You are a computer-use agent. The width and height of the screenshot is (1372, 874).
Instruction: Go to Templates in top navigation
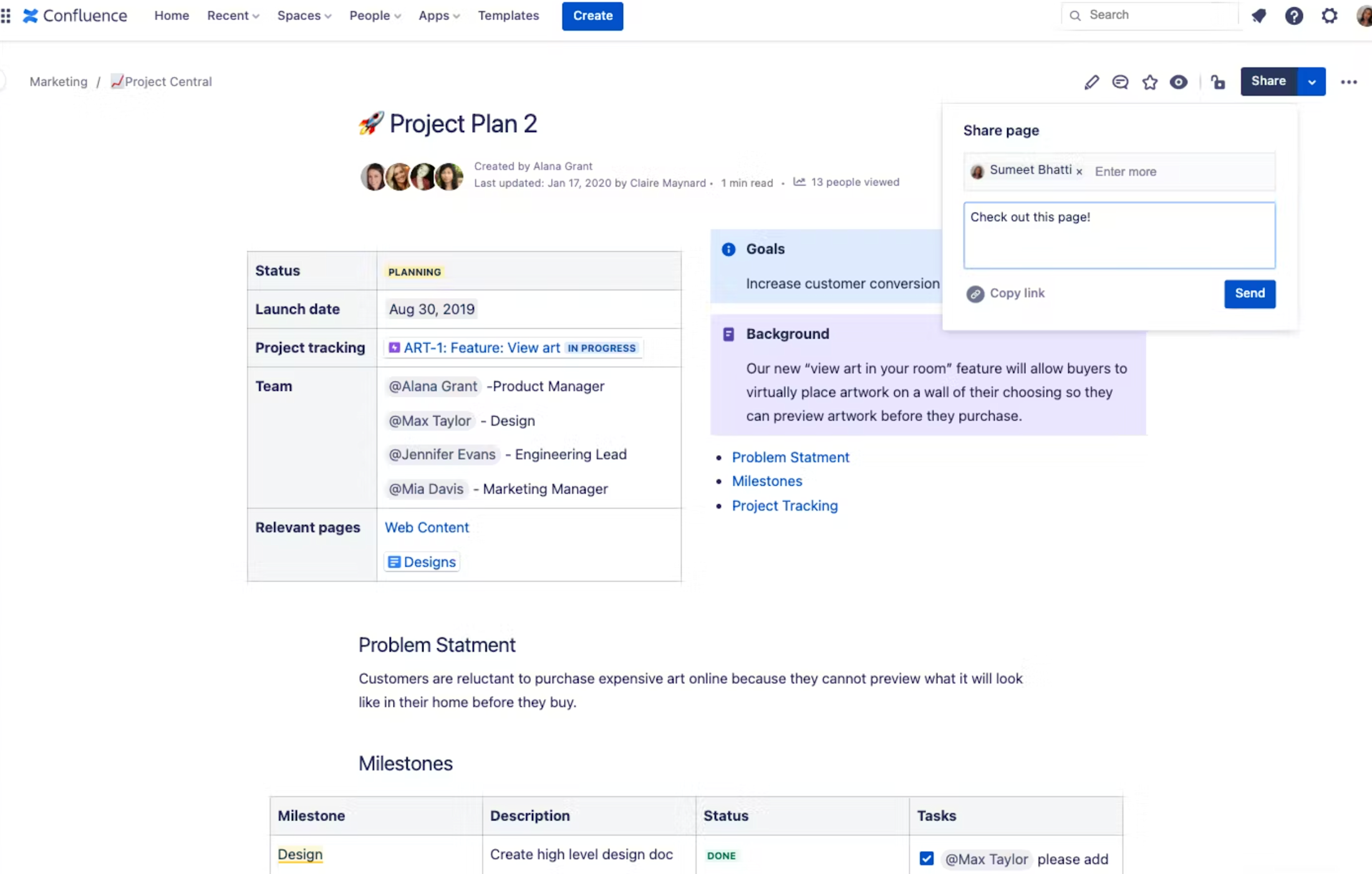[508, 16]
